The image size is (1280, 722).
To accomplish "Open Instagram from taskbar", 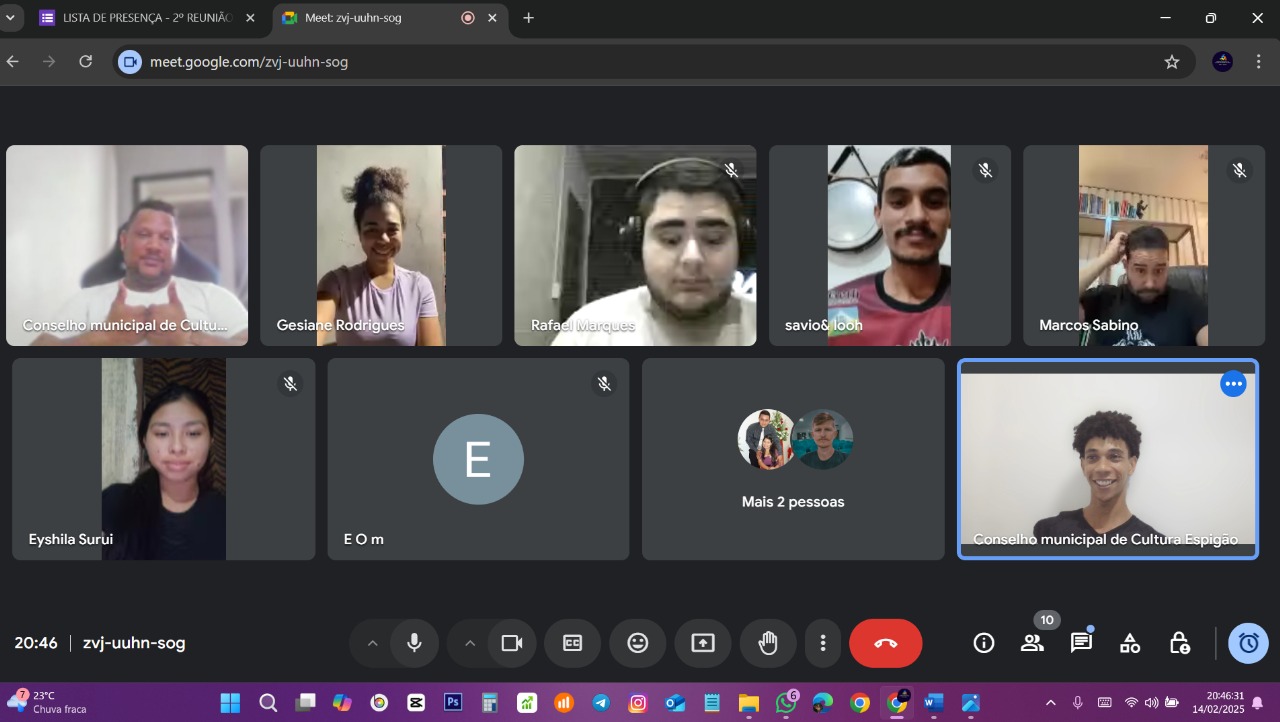I will pos(638,703).
